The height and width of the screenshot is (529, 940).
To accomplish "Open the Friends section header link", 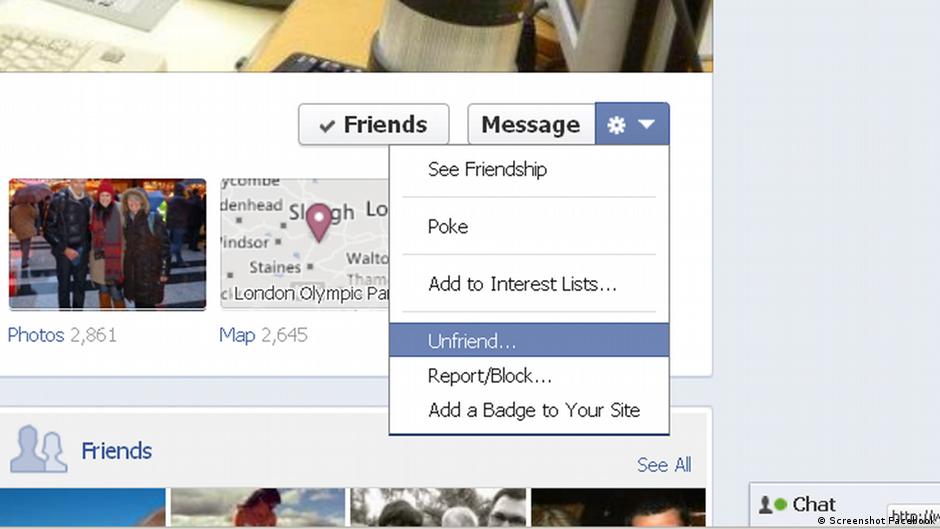I will tap(116, 450).
